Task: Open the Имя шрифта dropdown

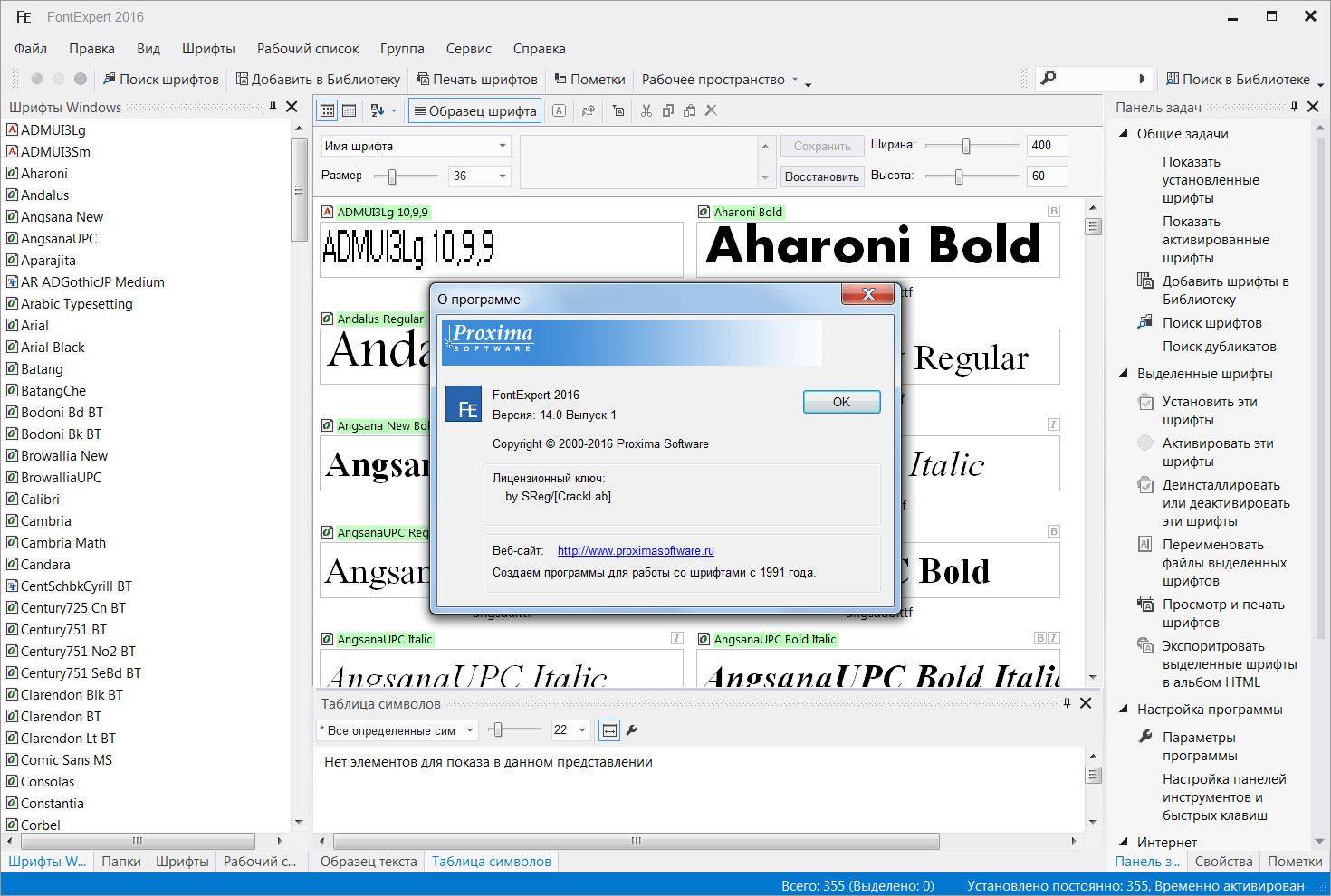Action: point(503,146)
